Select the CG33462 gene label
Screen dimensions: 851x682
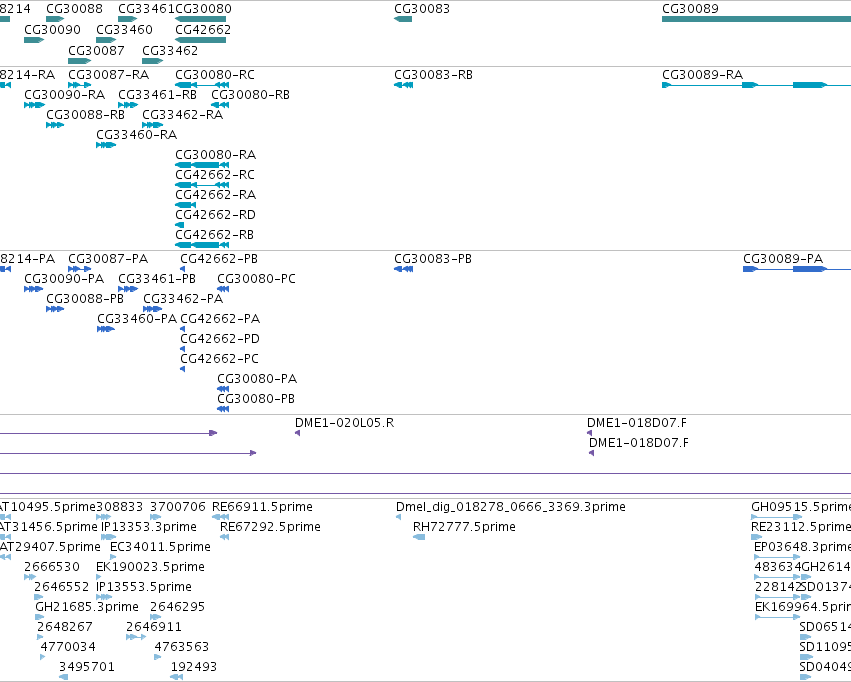(x=170, y=50)
